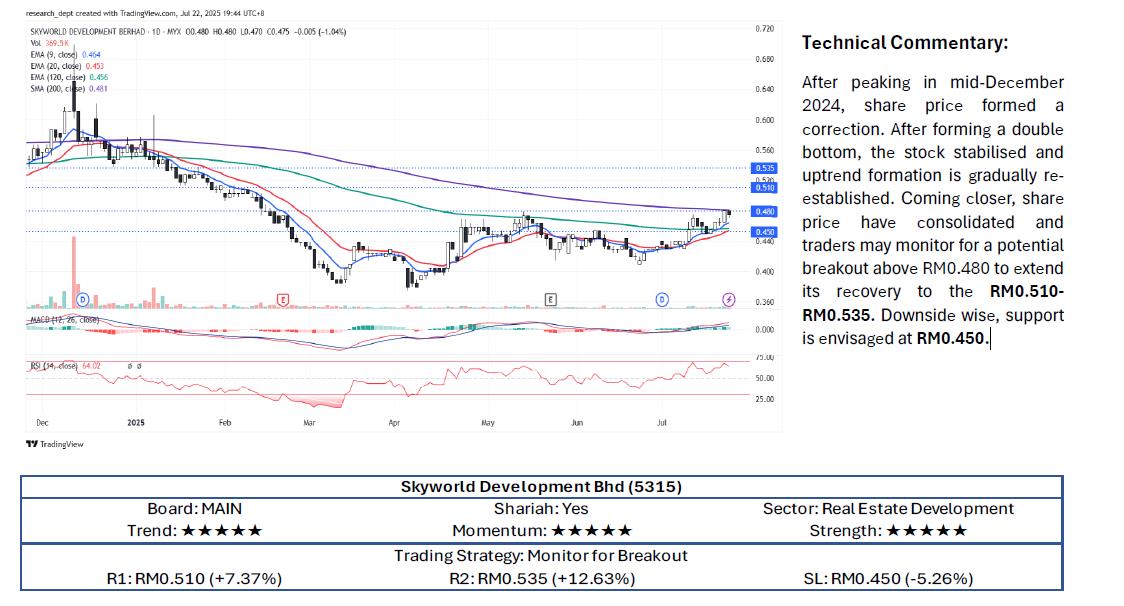Click 'Trading Strategy: Monitor for Breakout'
Screen dimensions: 1124x606
click(541, 556)
